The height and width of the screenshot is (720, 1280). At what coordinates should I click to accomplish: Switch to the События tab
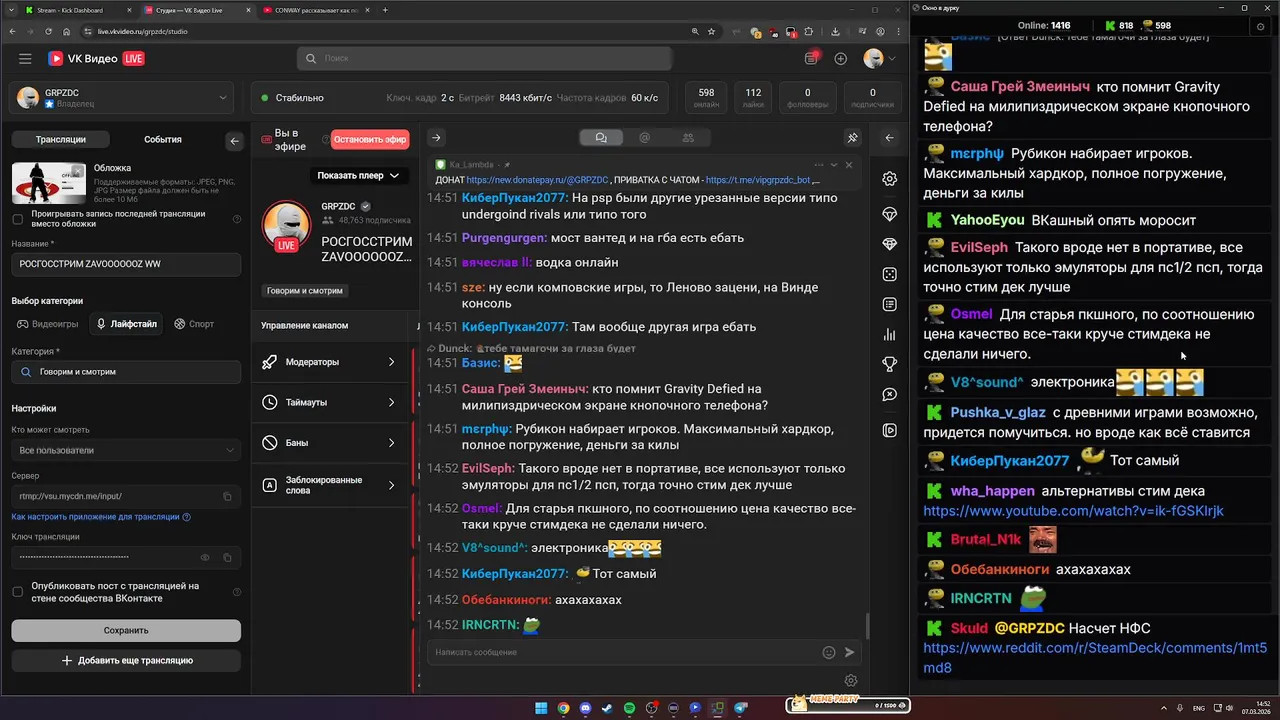(x=163, y=140)
